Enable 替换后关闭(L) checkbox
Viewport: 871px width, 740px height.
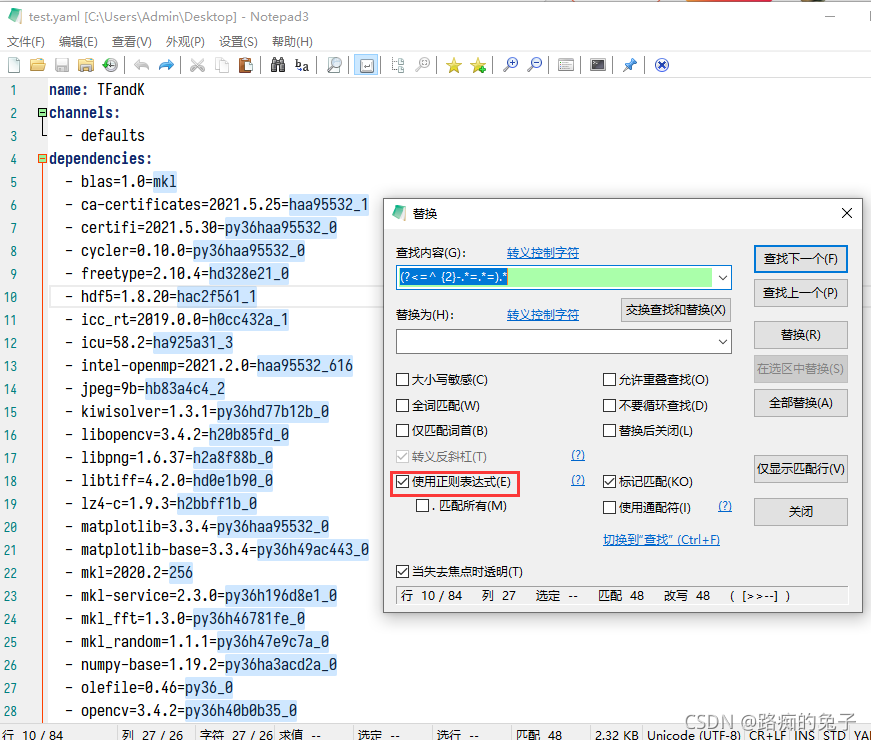[609, 431]
